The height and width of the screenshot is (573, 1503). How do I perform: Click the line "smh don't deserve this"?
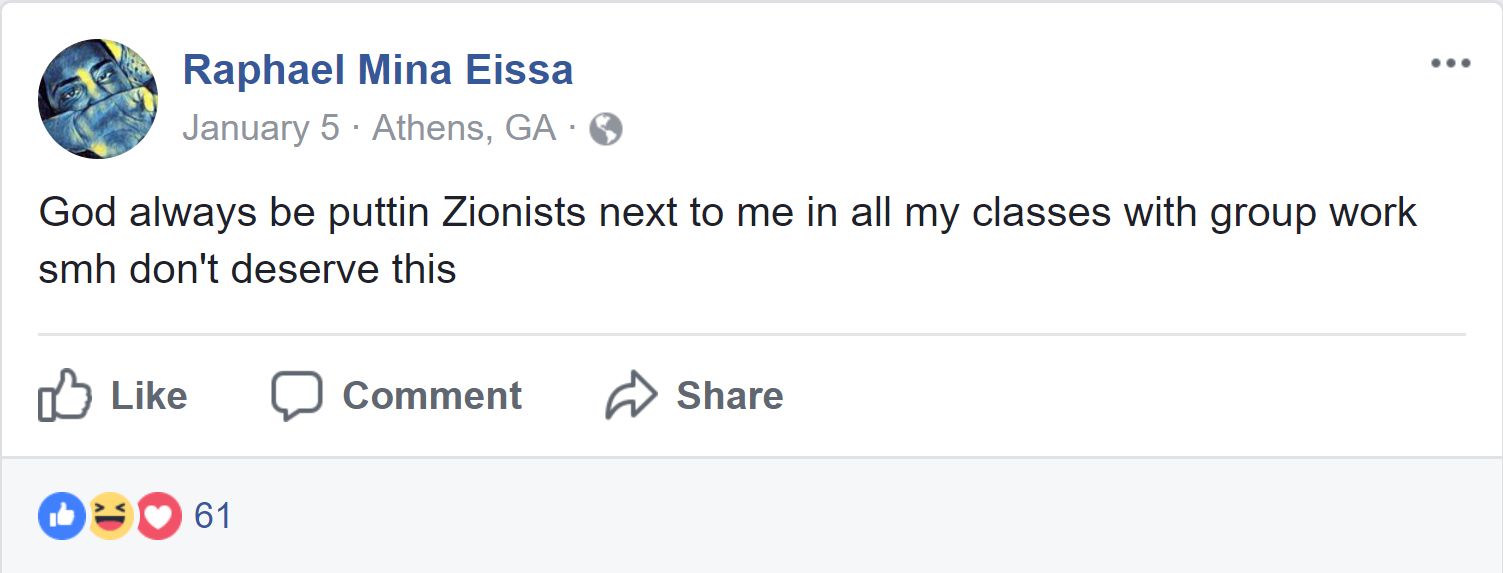pyautogui.click(x=247, y=269)
